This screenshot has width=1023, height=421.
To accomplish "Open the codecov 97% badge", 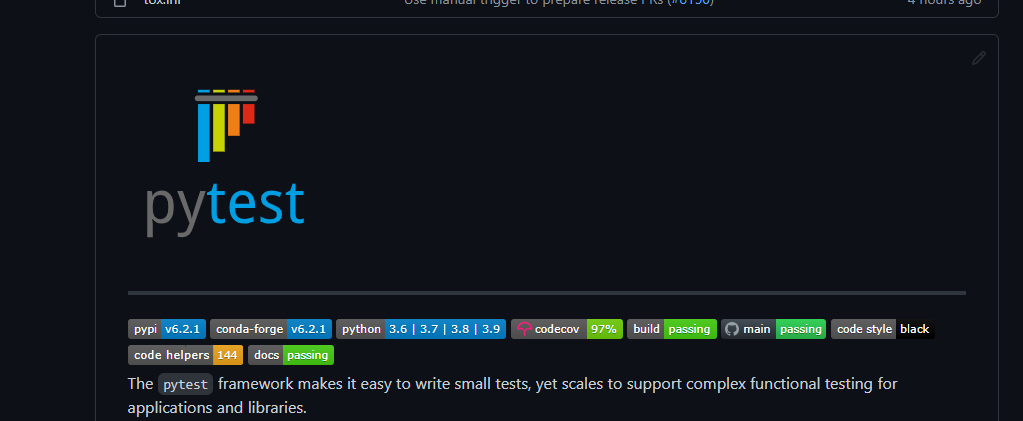I will [567, 329].
